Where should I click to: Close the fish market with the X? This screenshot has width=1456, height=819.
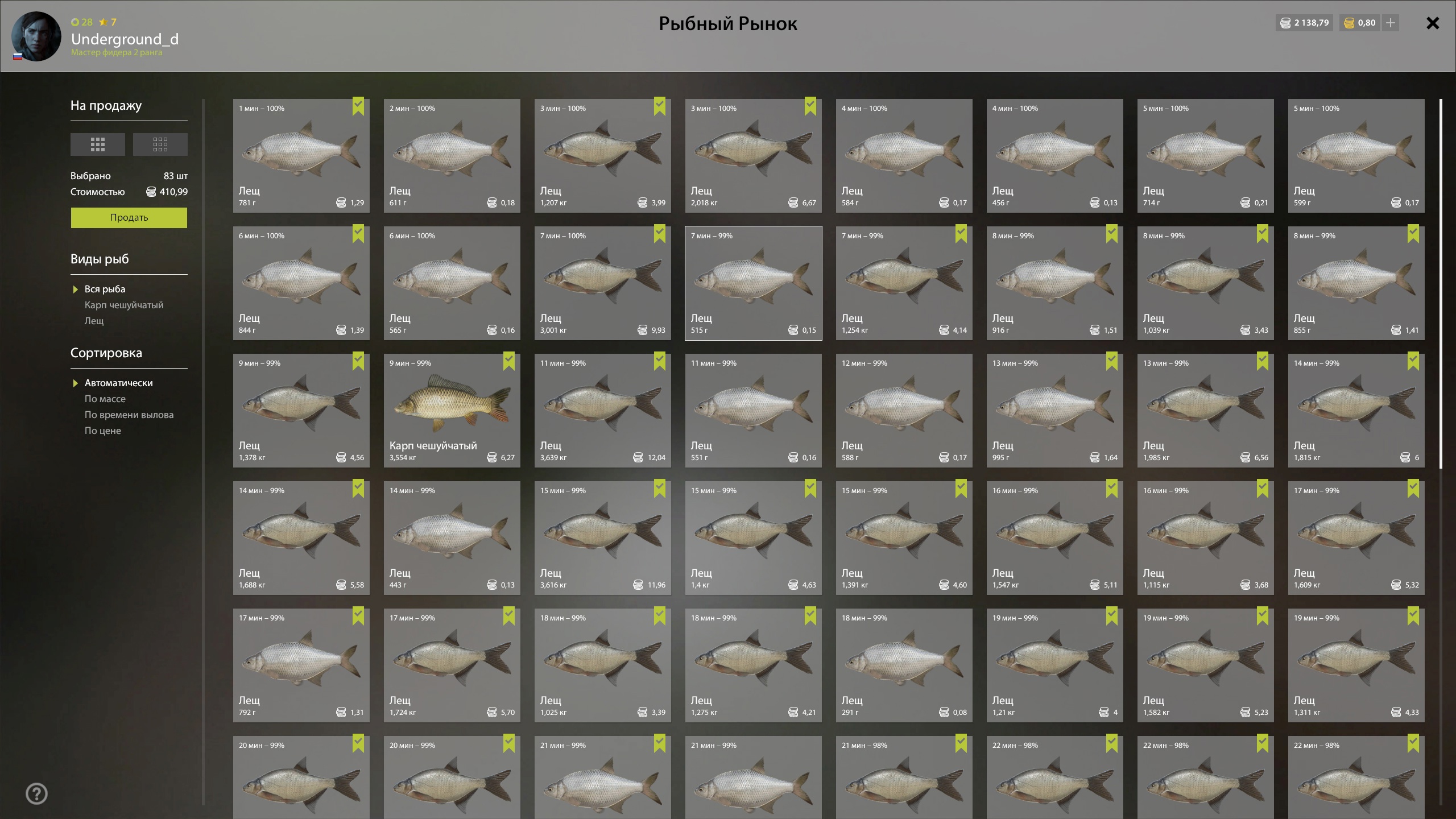pos(1433,23)
